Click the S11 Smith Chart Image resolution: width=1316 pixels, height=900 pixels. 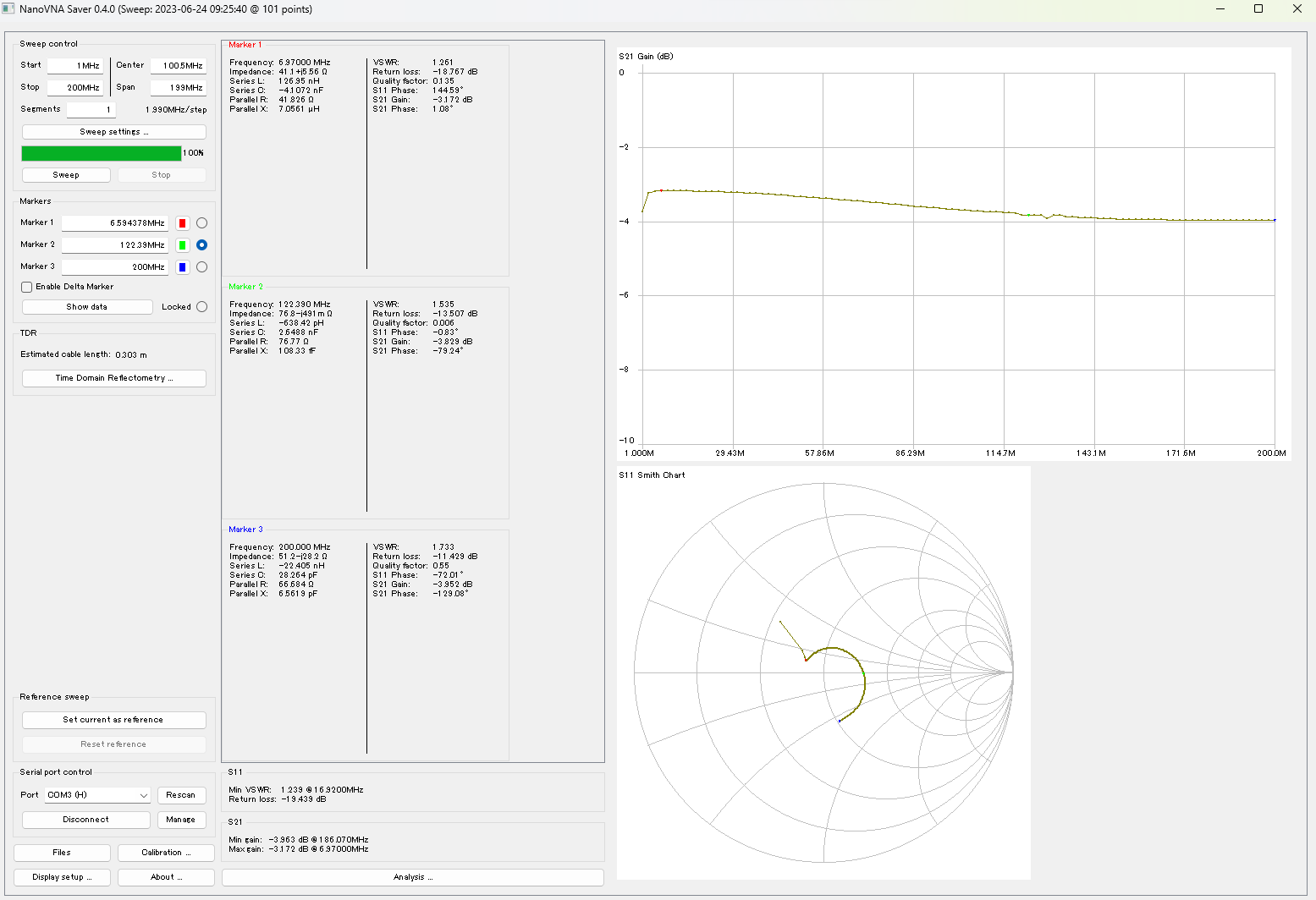(823, 673)
